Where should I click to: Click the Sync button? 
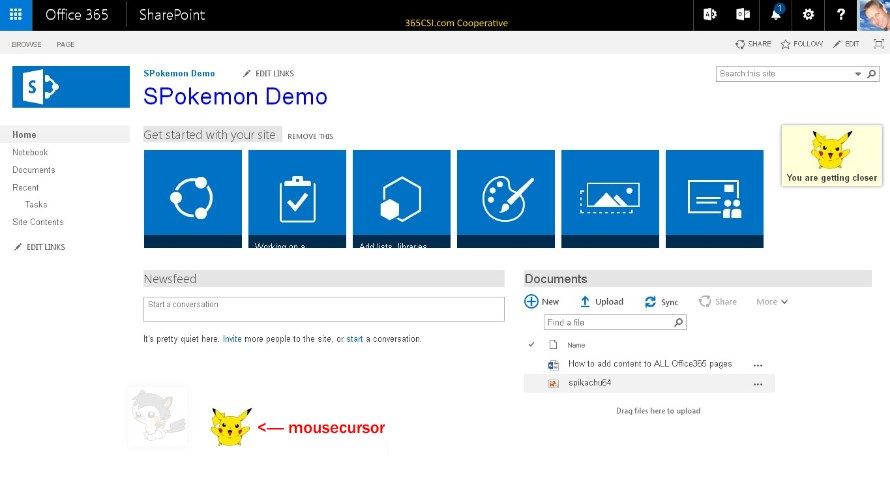[661, 302]
